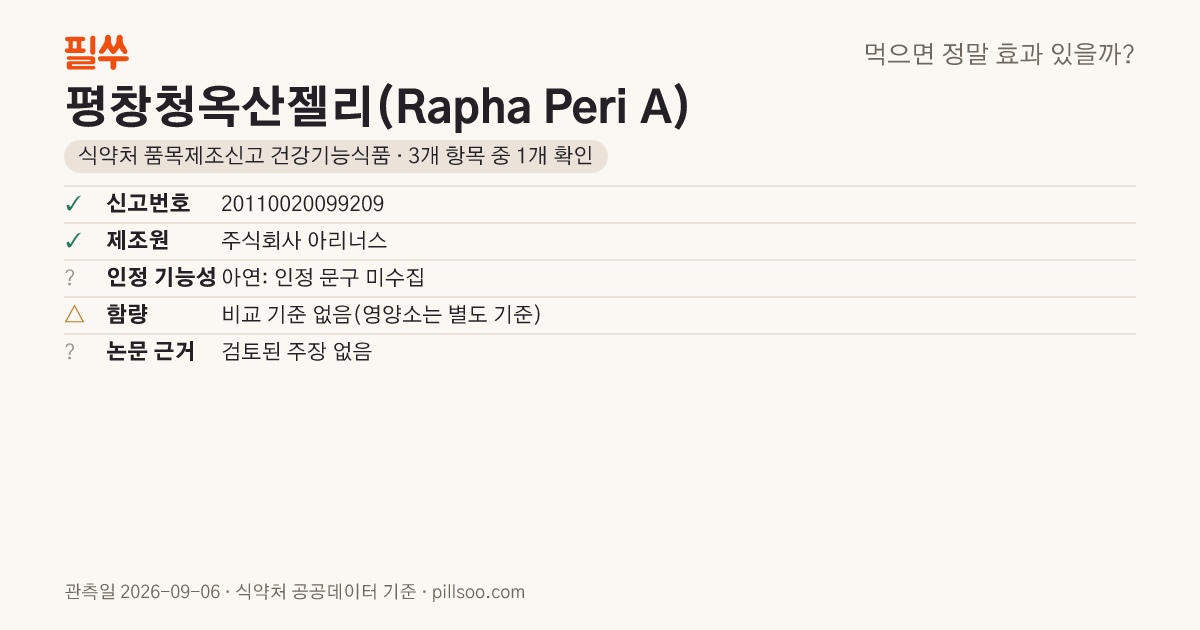Click the 인정 기능성 row label
Image resolution: width=1200 pixels, height=630 pixels.
161,278
